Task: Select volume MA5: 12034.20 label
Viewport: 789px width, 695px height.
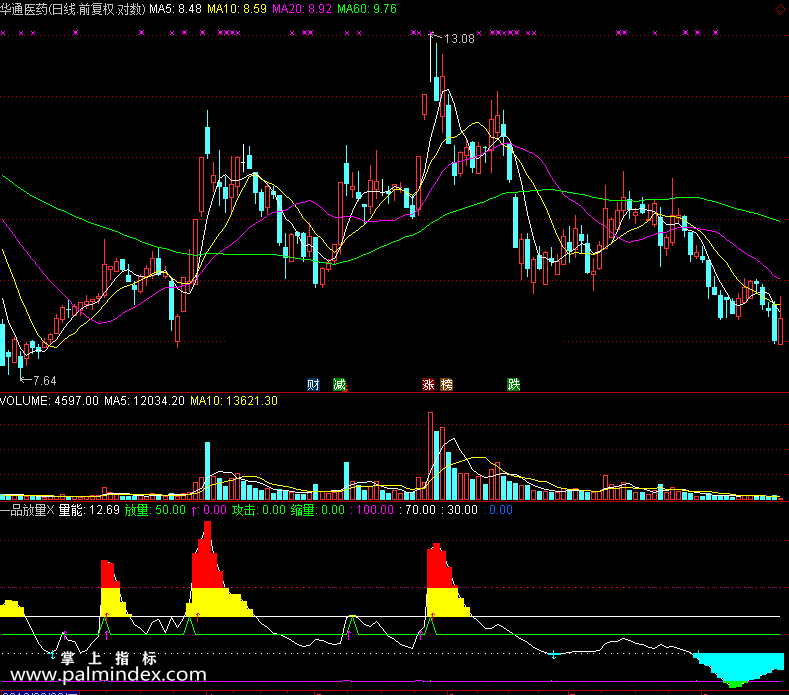Action: tap(144, 401)
